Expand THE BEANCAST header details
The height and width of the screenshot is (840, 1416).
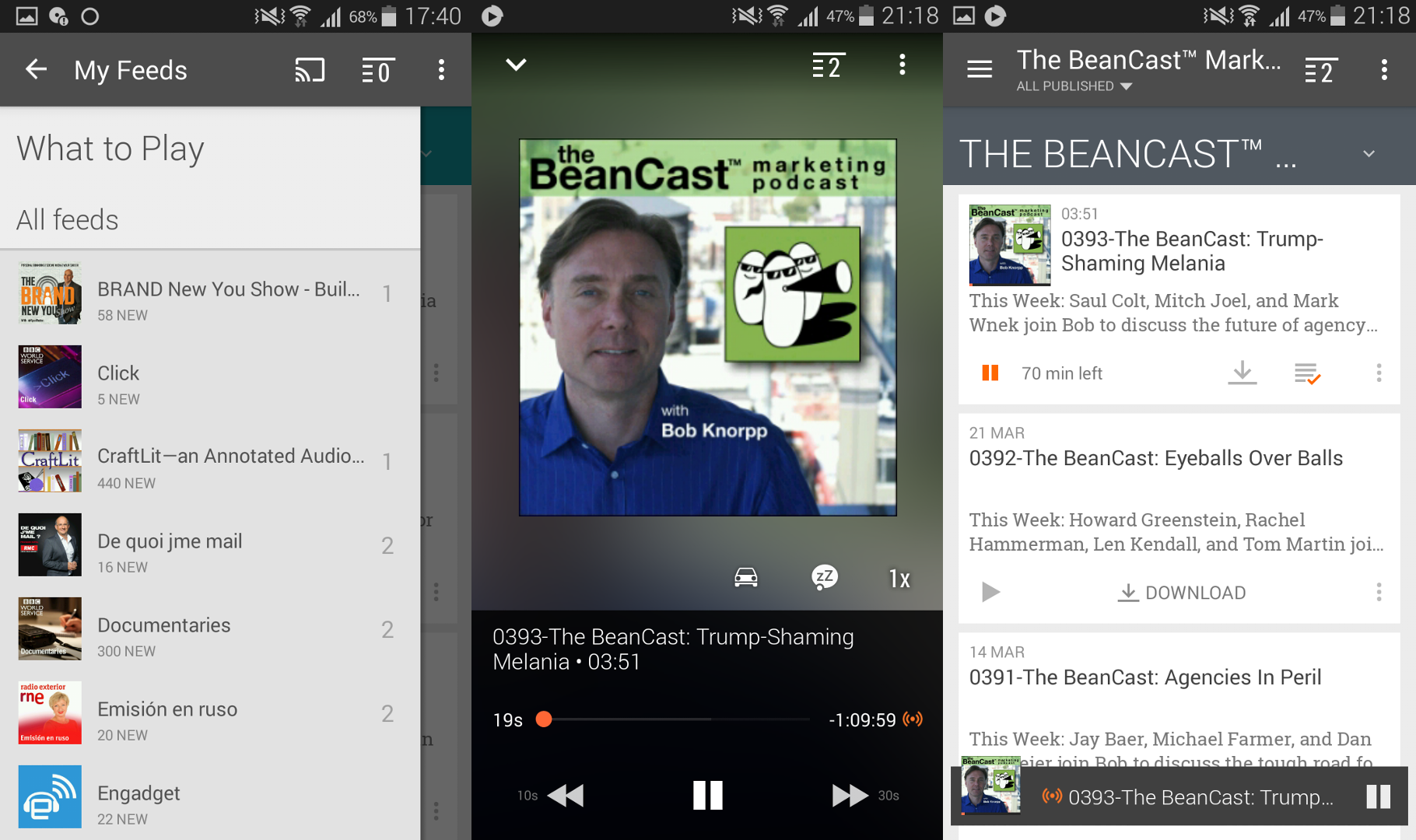pyautogui.click(x=1369, y=154)
